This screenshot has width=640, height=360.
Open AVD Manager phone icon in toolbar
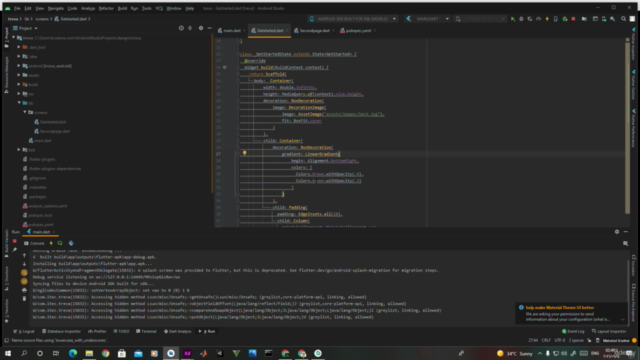[604, 19]
